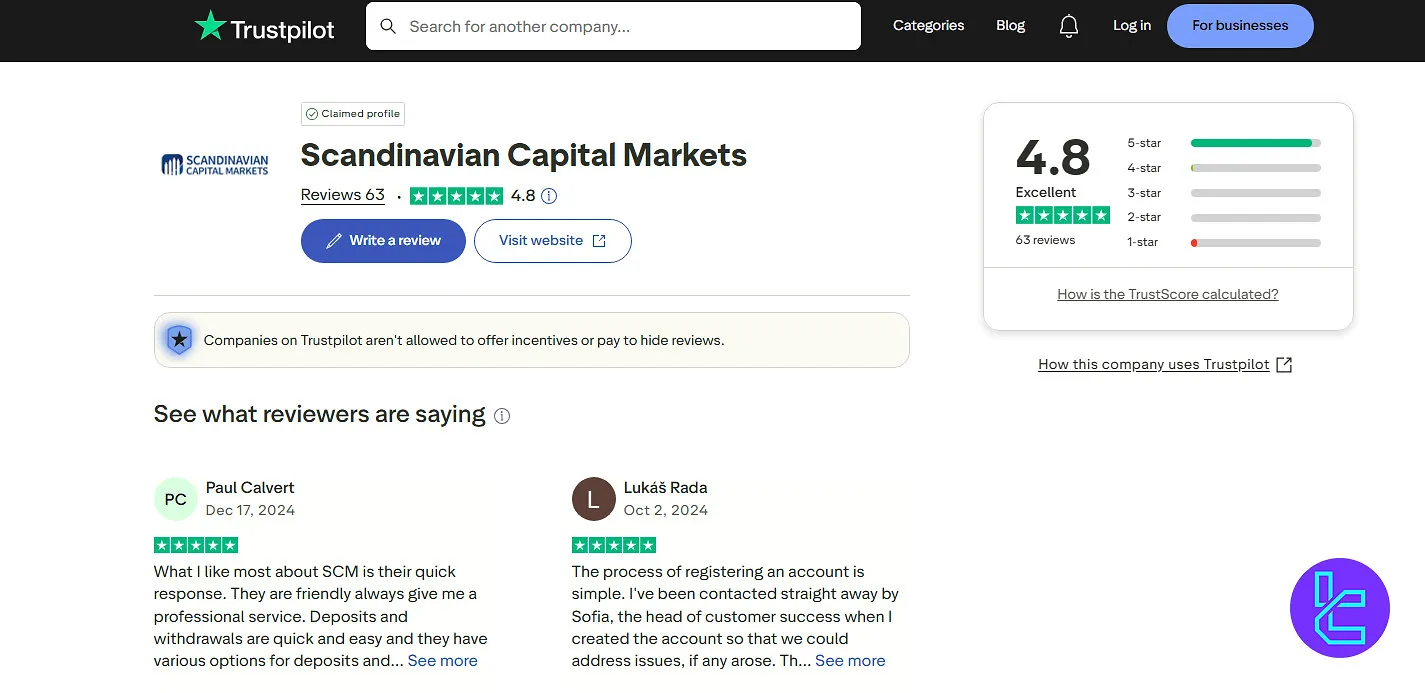Click the Write a review button
This screenshot has width=1425, height=693.
pyautogui.click(x=383, y=240)
